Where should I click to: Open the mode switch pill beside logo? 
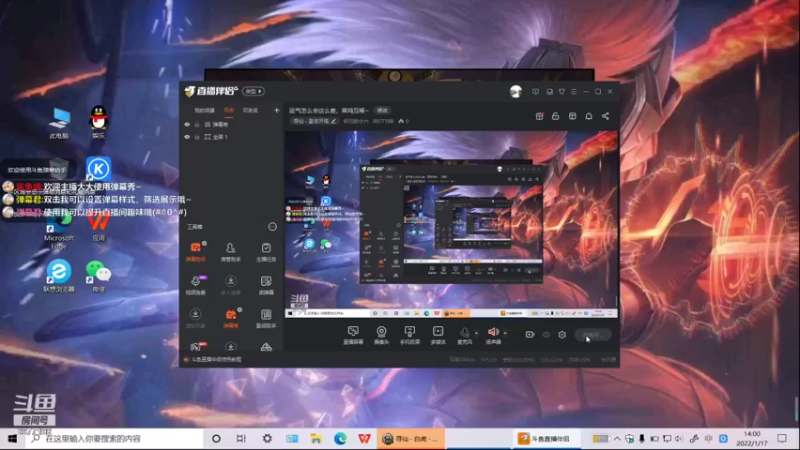(x=253, y=91)
